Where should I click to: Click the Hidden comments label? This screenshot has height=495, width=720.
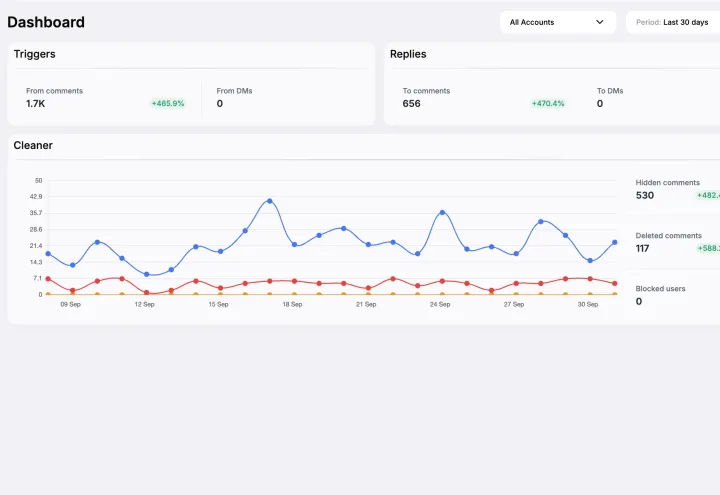click(668, 182)
